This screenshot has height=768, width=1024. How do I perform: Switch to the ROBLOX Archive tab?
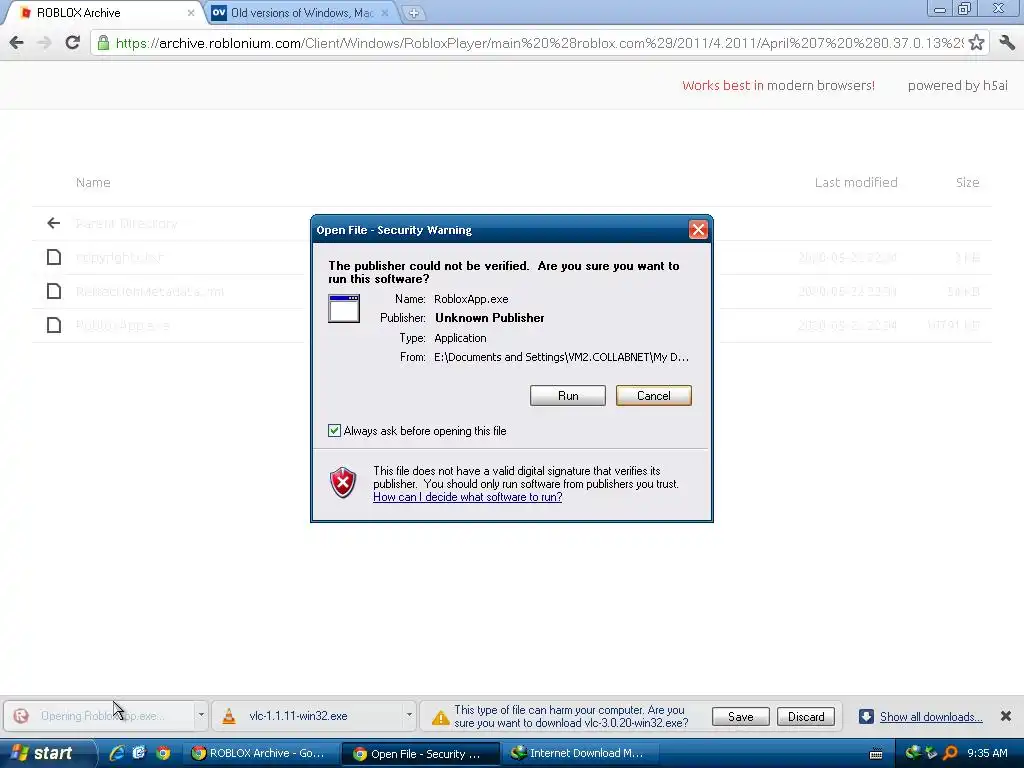coord(104,12)
